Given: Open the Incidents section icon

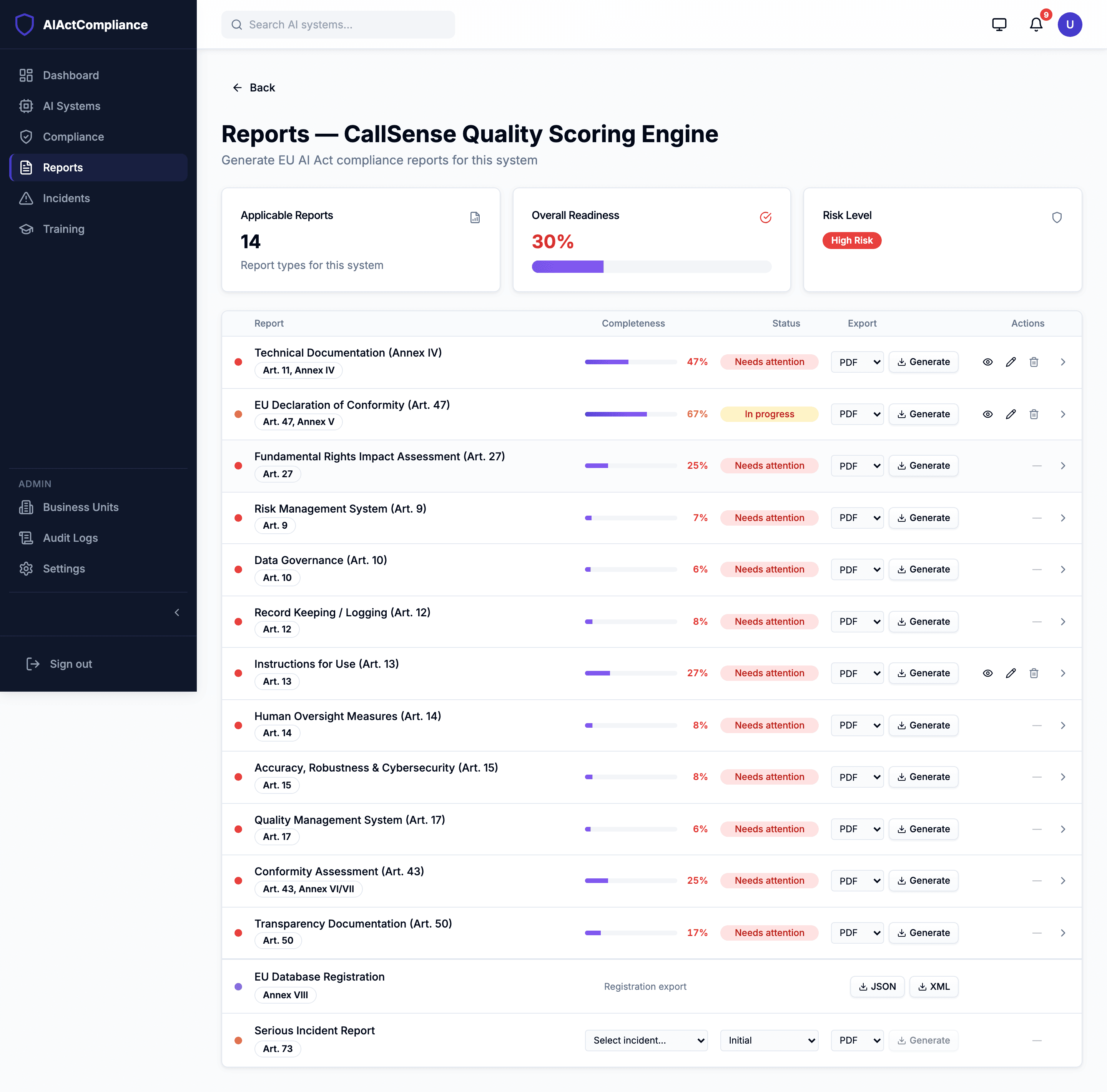Looking at the screenshot, I should click(x=27, y=198).
